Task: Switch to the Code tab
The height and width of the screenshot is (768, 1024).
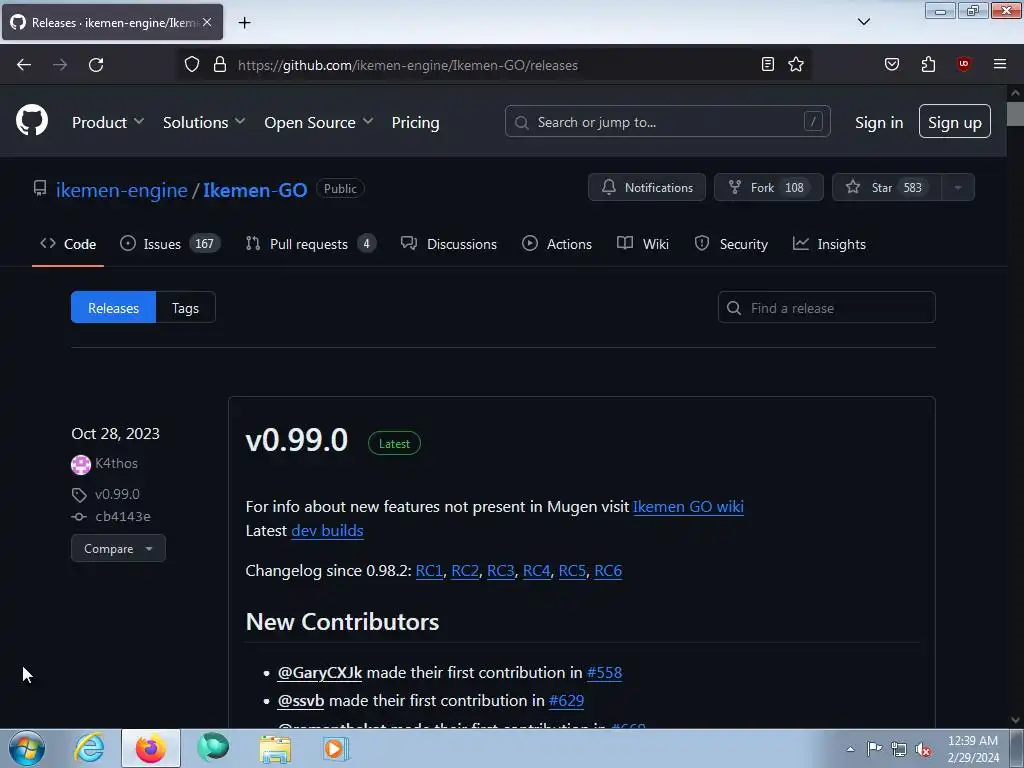Action: 68,244
